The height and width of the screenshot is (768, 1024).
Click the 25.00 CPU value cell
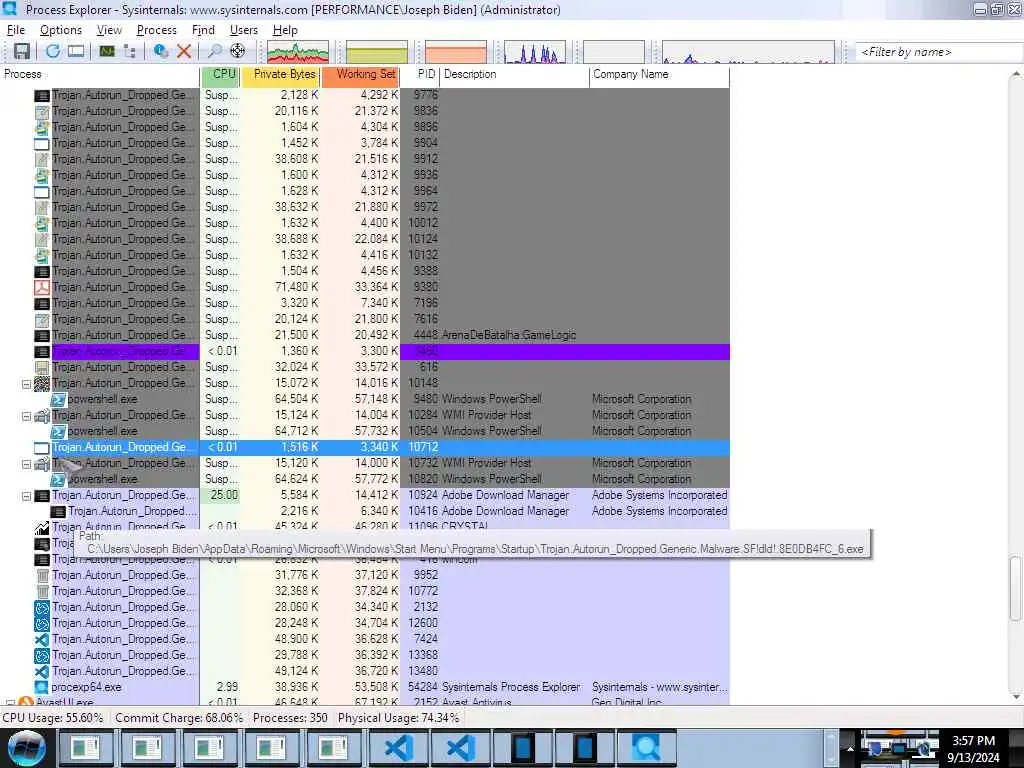point(221,495)
